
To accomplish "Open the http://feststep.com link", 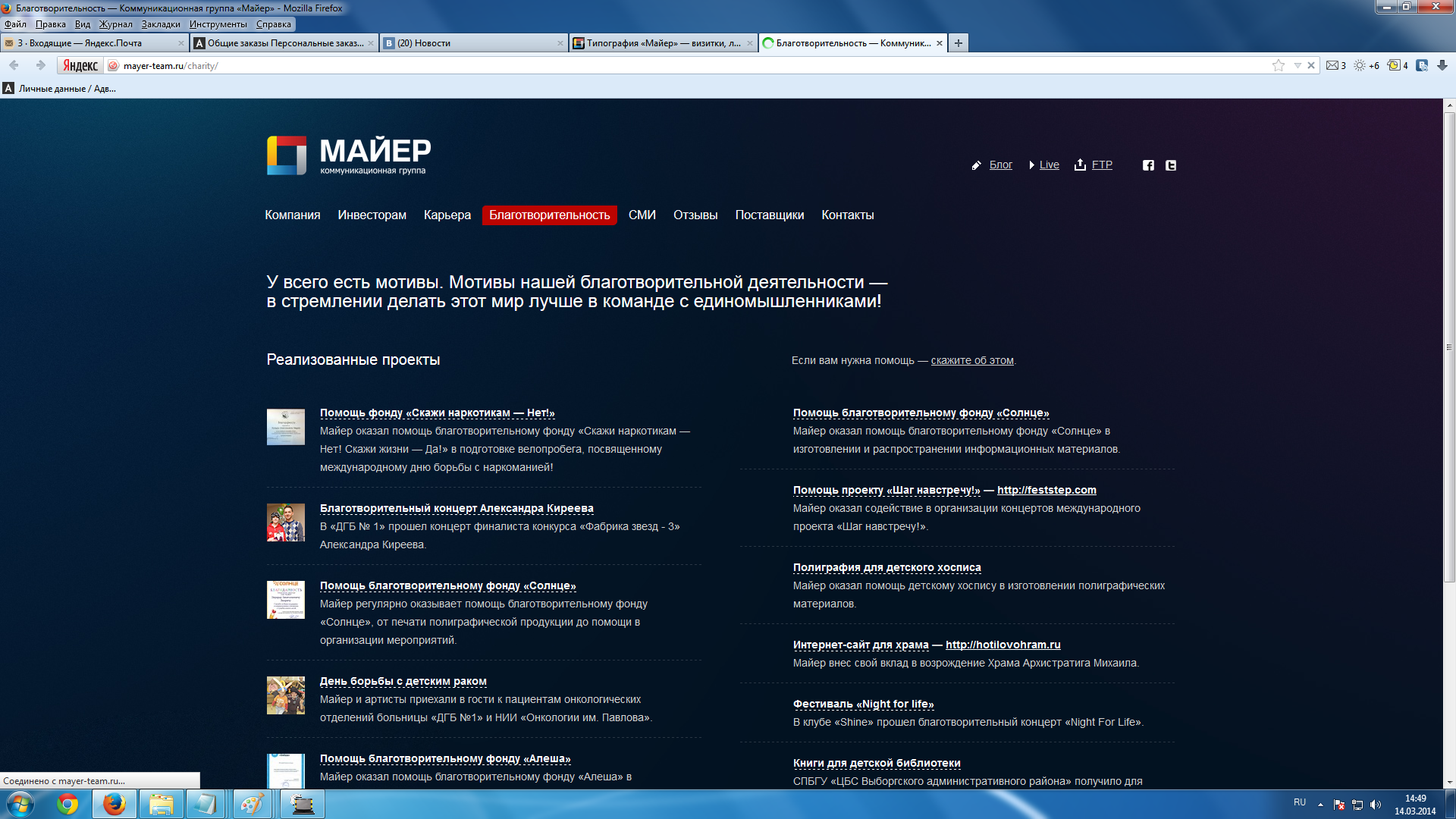I will point(1046,491).
